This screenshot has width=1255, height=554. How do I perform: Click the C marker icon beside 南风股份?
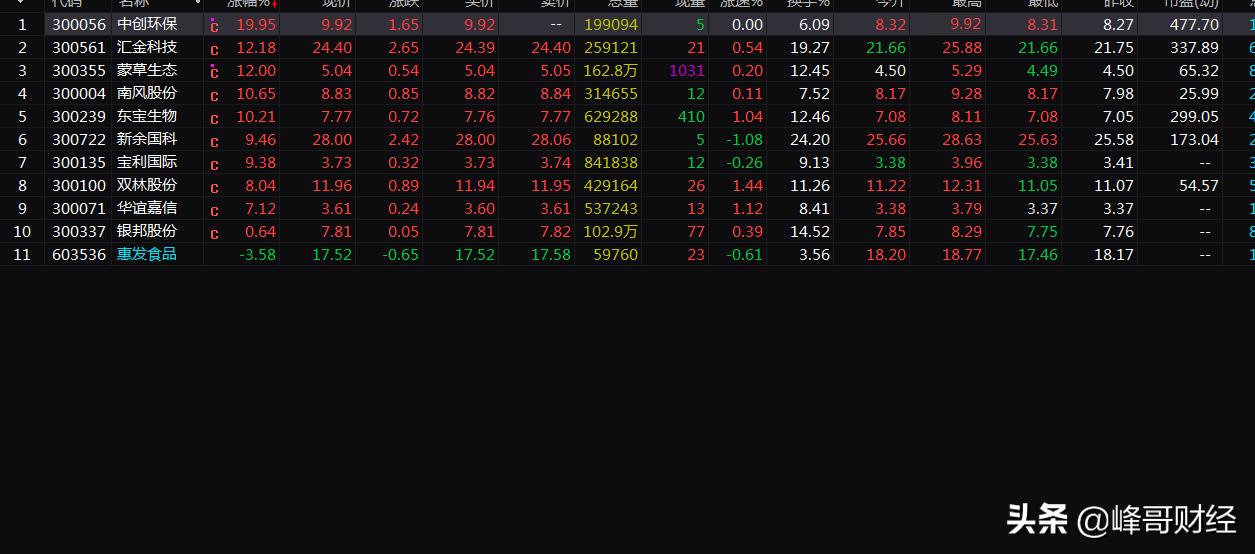214,95
